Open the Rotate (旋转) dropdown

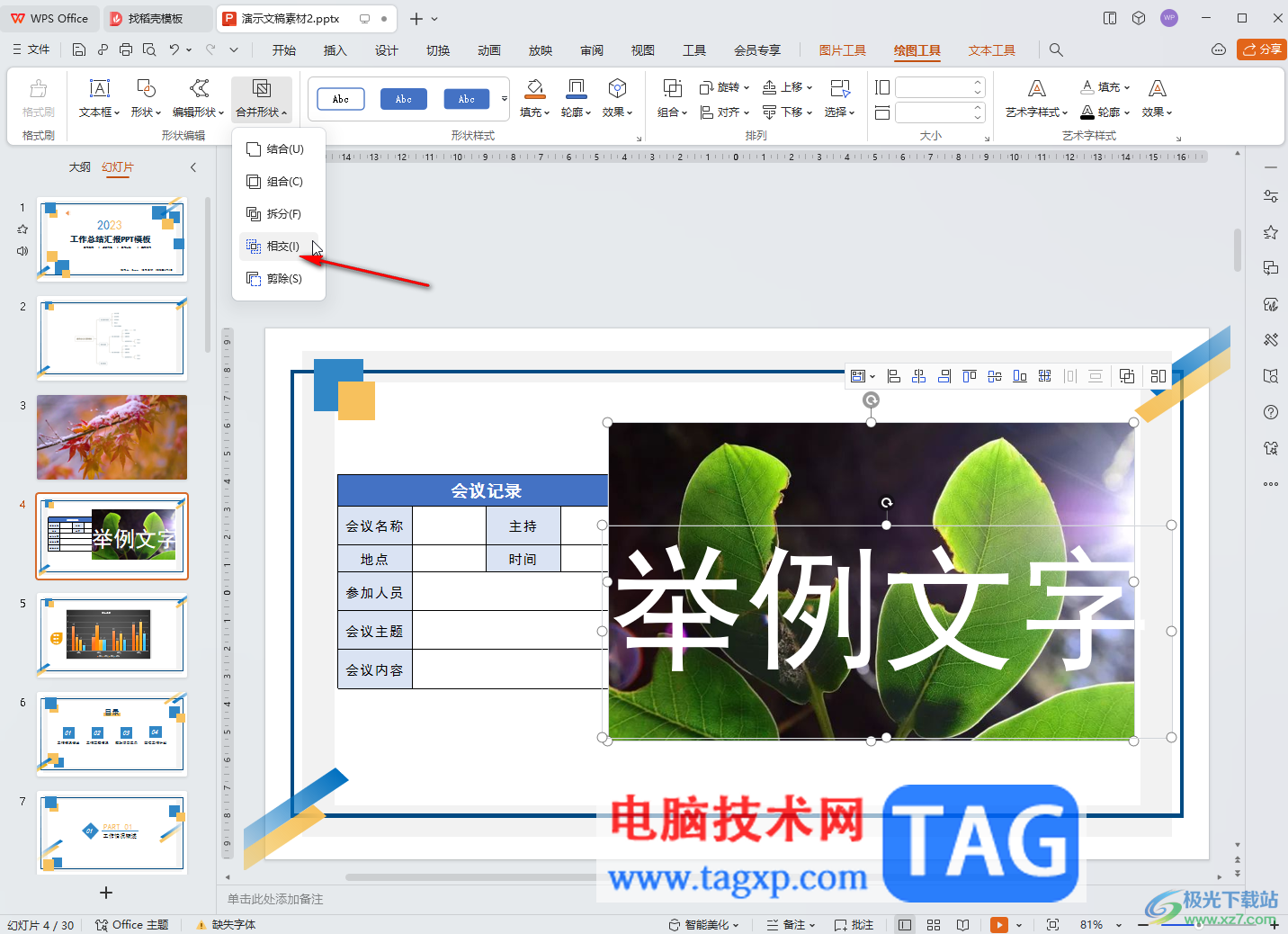pos(725,87)
